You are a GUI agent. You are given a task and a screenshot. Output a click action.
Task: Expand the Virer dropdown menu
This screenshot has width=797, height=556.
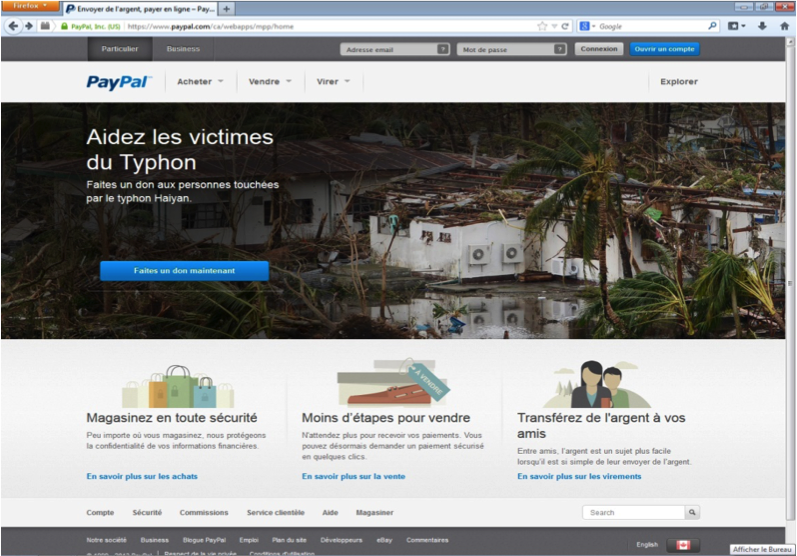(x=333, y=82)
